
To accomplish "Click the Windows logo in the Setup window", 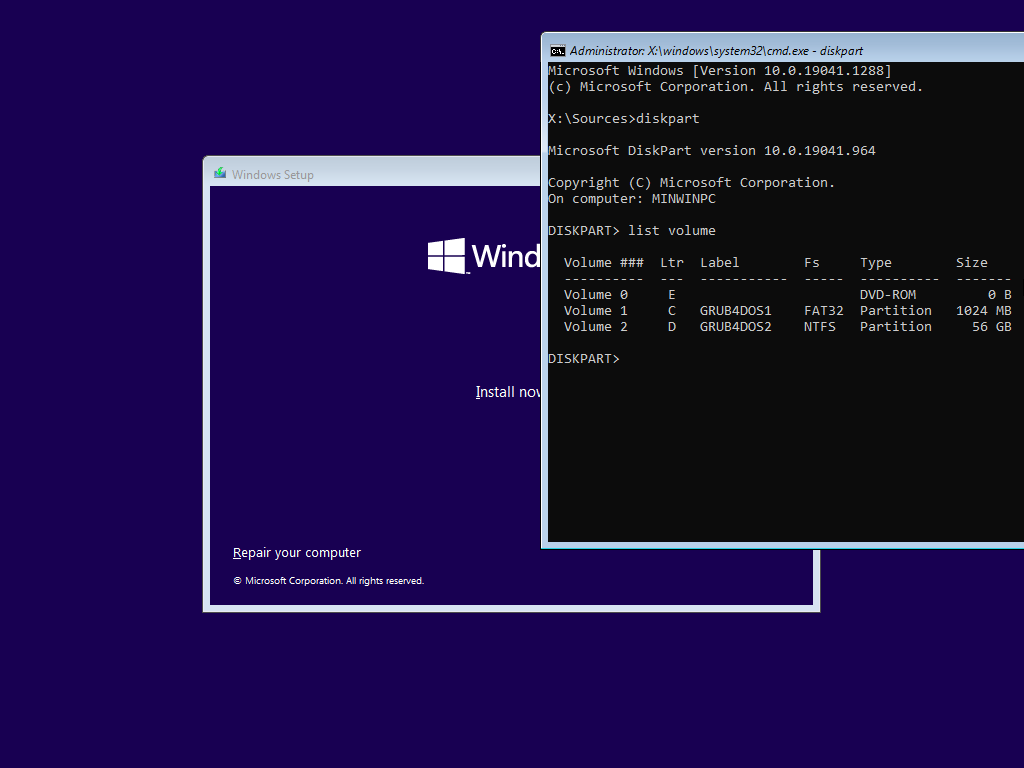I will click(447, 255).
